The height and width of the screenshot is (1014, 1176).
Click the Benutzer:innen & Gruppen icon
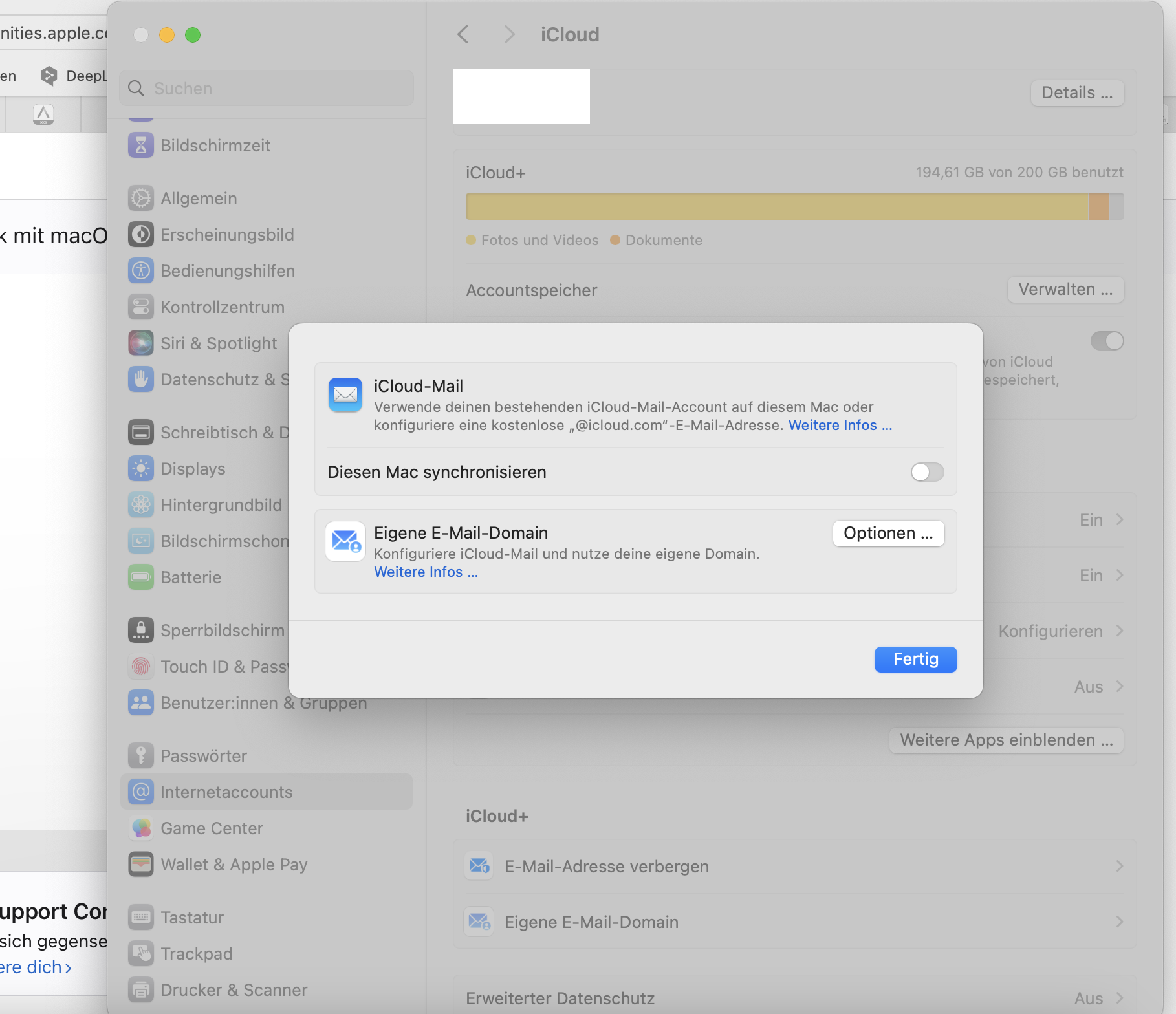(141, 703)
